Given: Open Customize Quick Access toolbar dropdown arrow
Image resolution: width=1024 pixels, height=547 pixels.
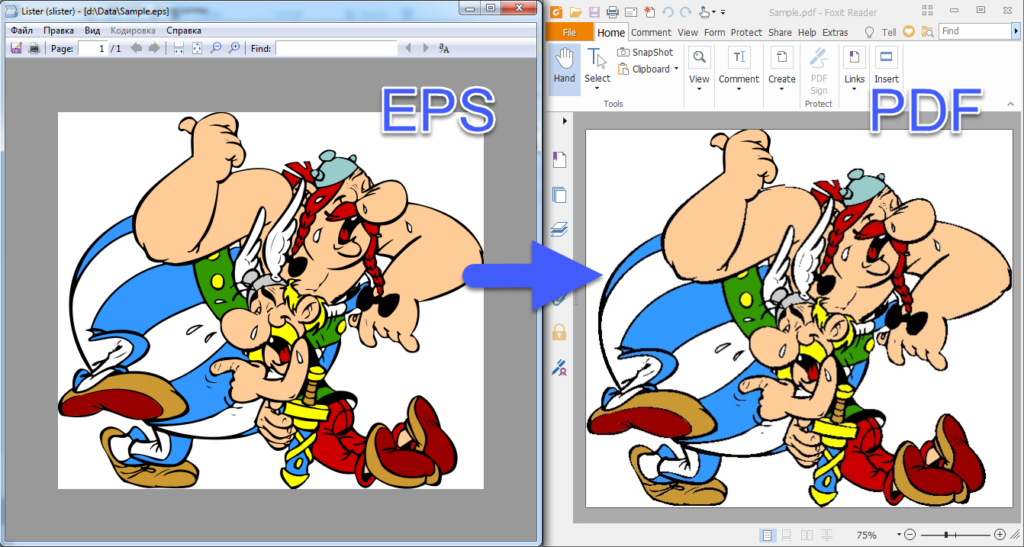Looking at the screenshot, I should (724, 11).
